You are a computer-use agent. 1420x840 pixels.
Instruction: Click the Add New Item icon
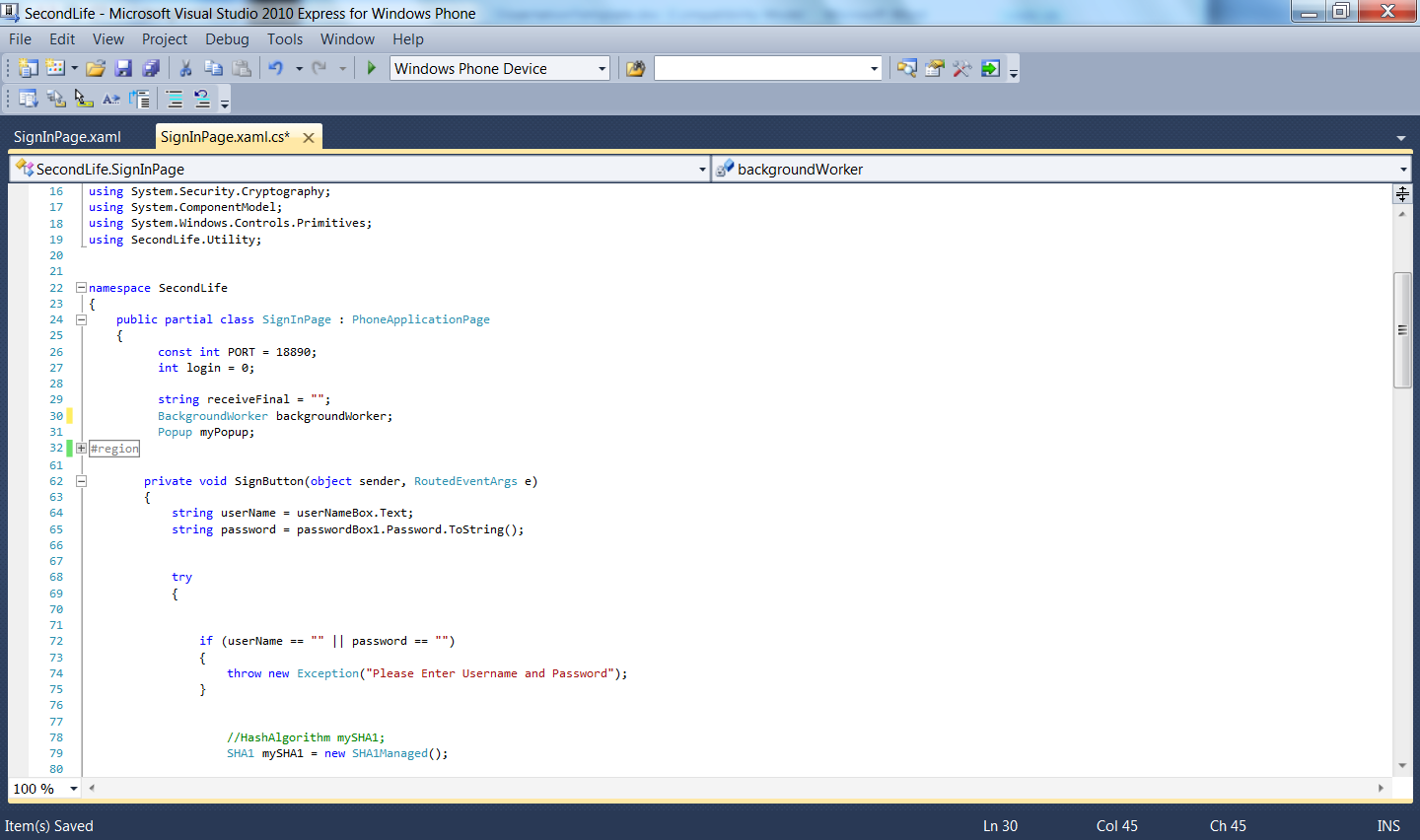pyautogui.click(x=55, y=68)
